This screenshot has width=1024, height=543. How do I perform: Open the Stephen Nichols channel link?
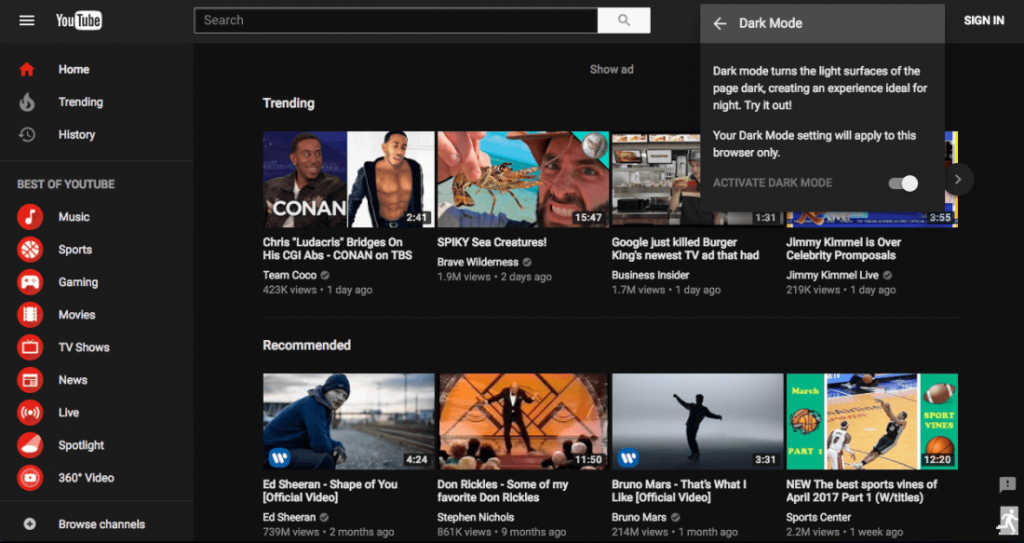[x=475, y=518]
